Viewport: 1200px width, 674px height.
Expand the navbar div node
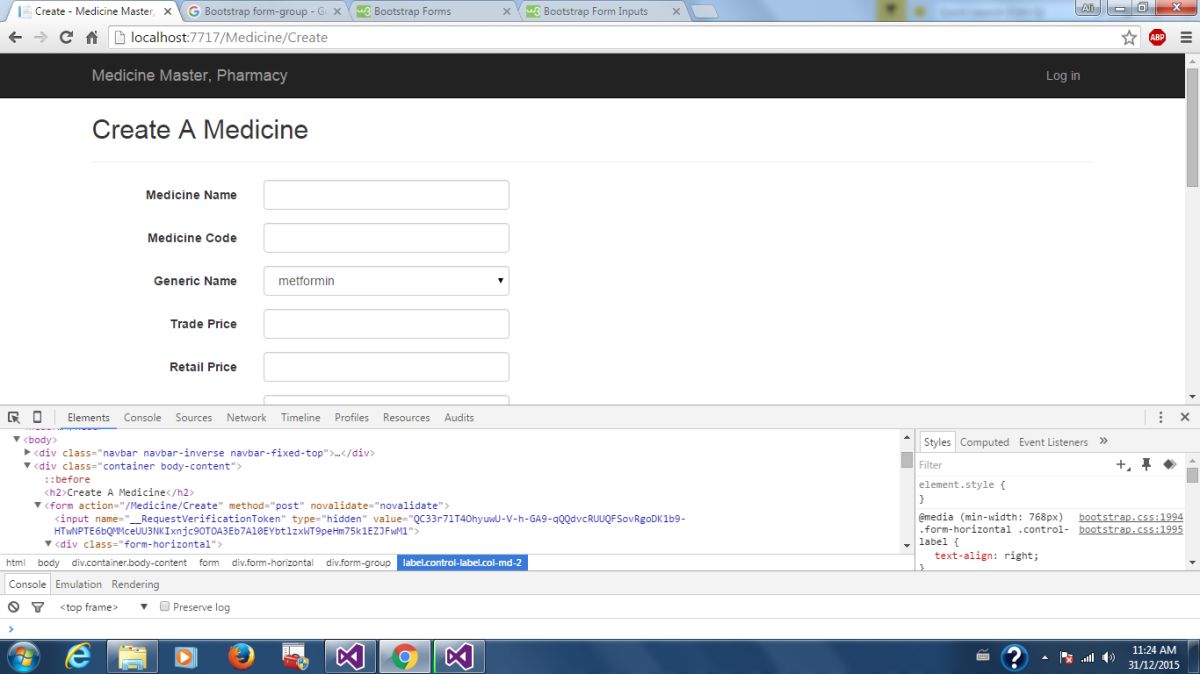(x=28, y=453)
